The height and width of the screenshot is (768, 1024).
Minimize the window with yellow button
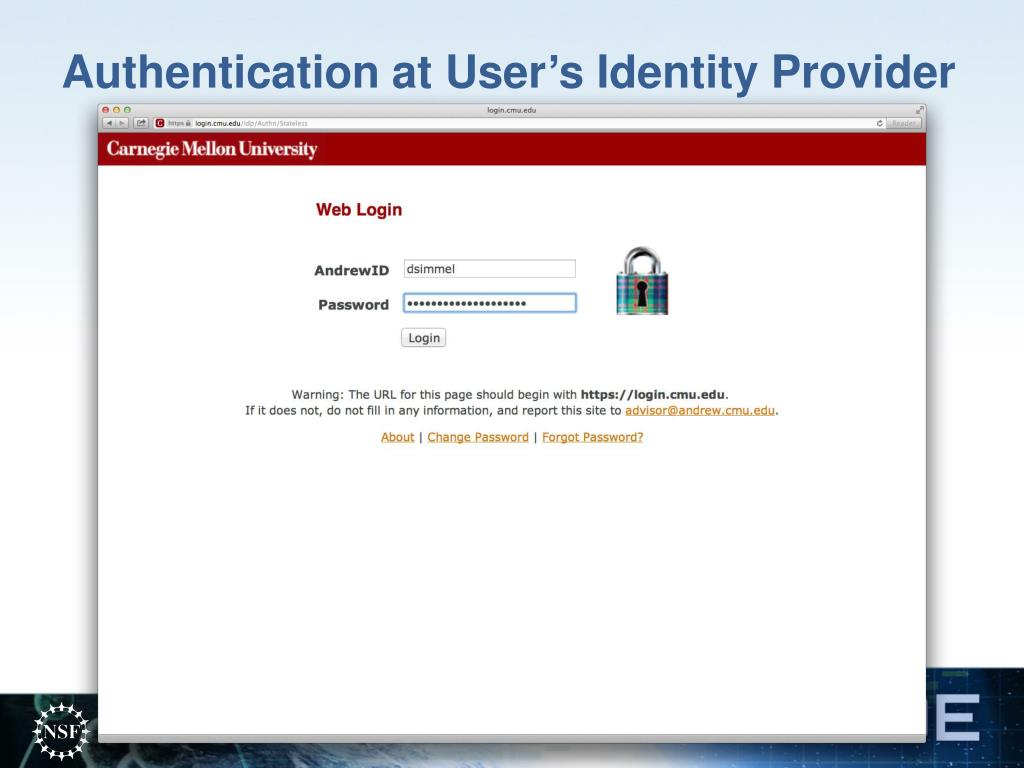click(116, 110)
